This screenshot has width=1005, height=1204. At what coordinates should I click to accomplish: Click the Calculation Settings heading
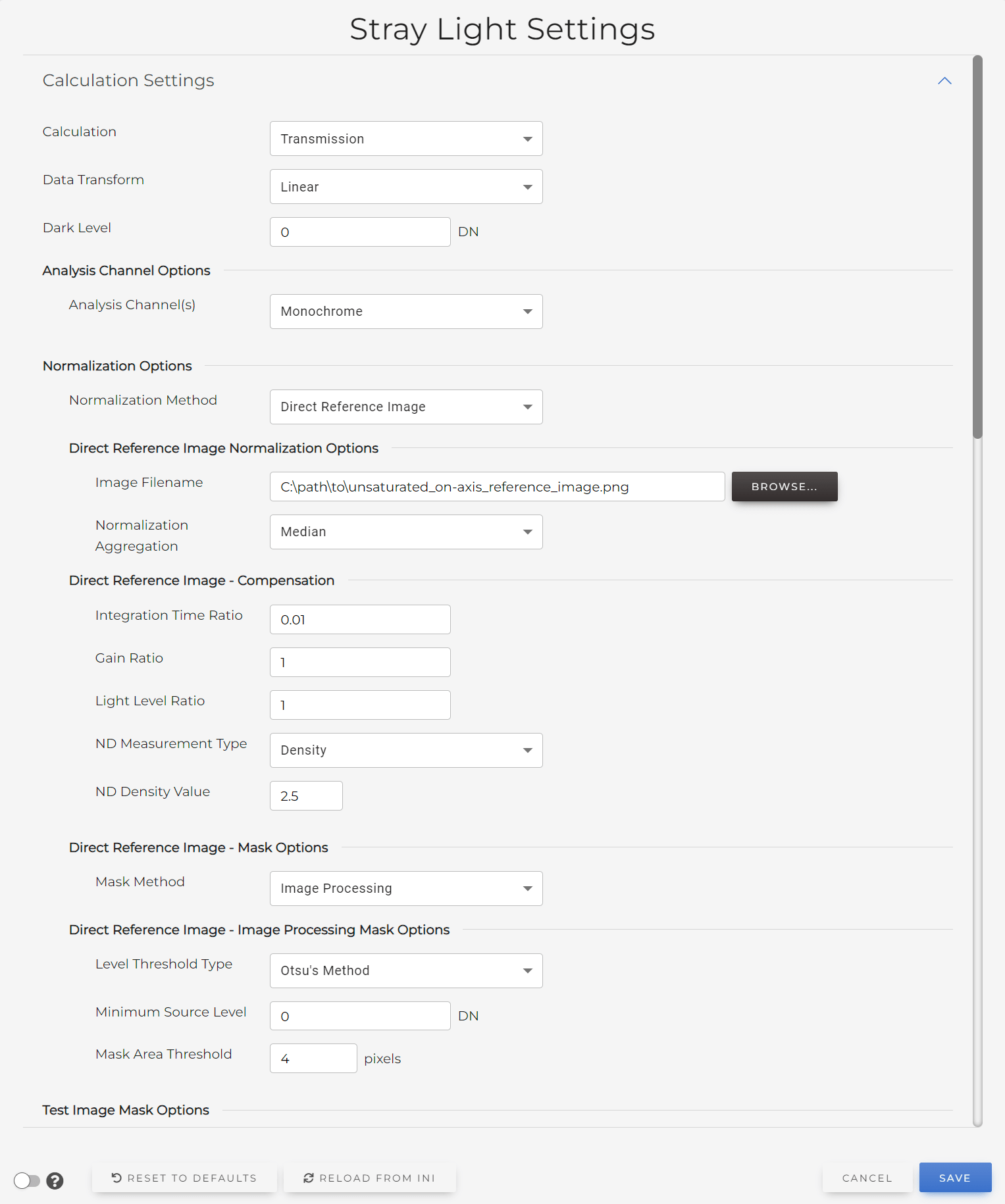(128, 80)
